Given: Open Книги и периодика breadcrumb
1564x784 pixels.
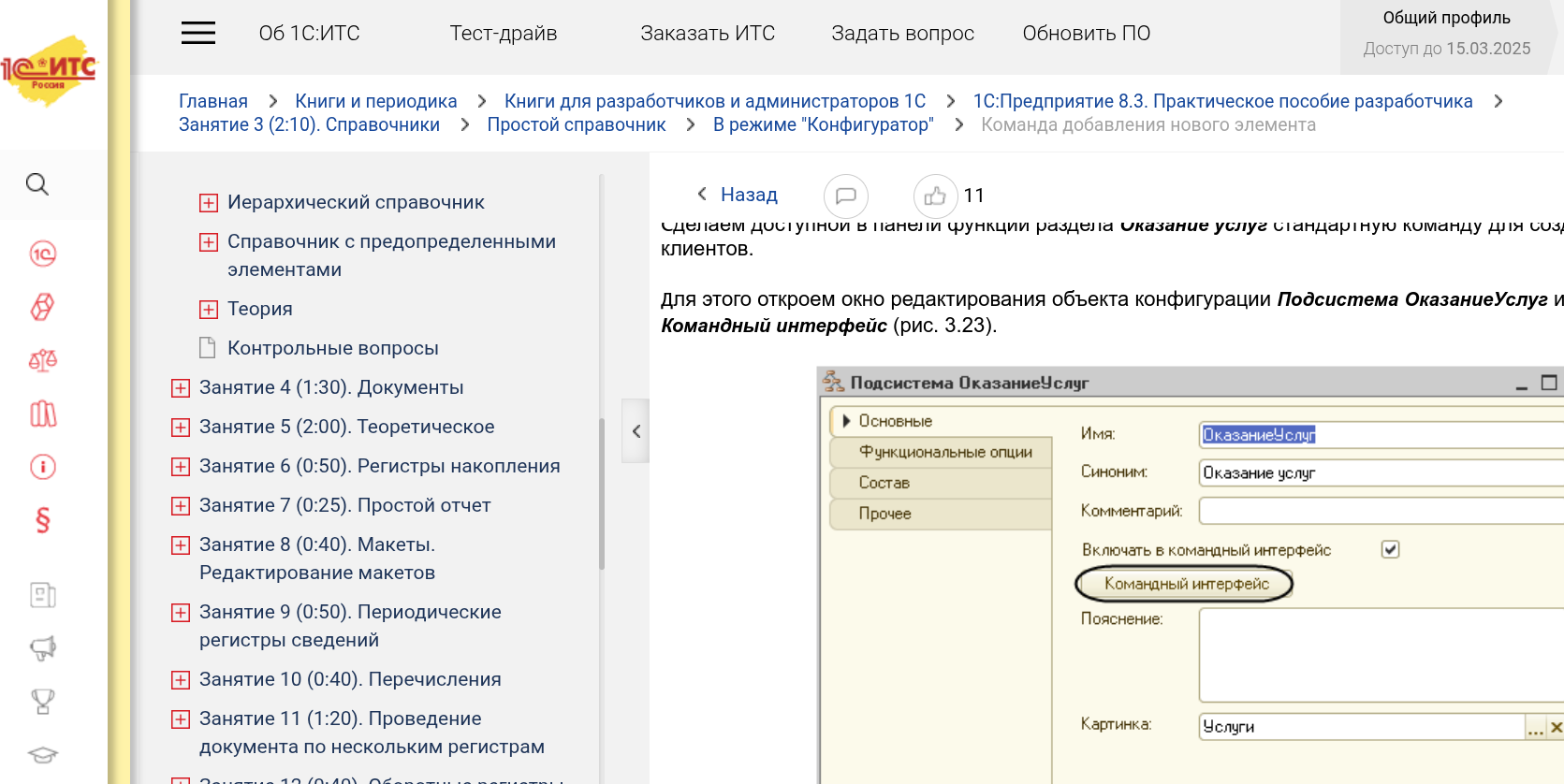Looking at the screenshot, I should [376, 101].
